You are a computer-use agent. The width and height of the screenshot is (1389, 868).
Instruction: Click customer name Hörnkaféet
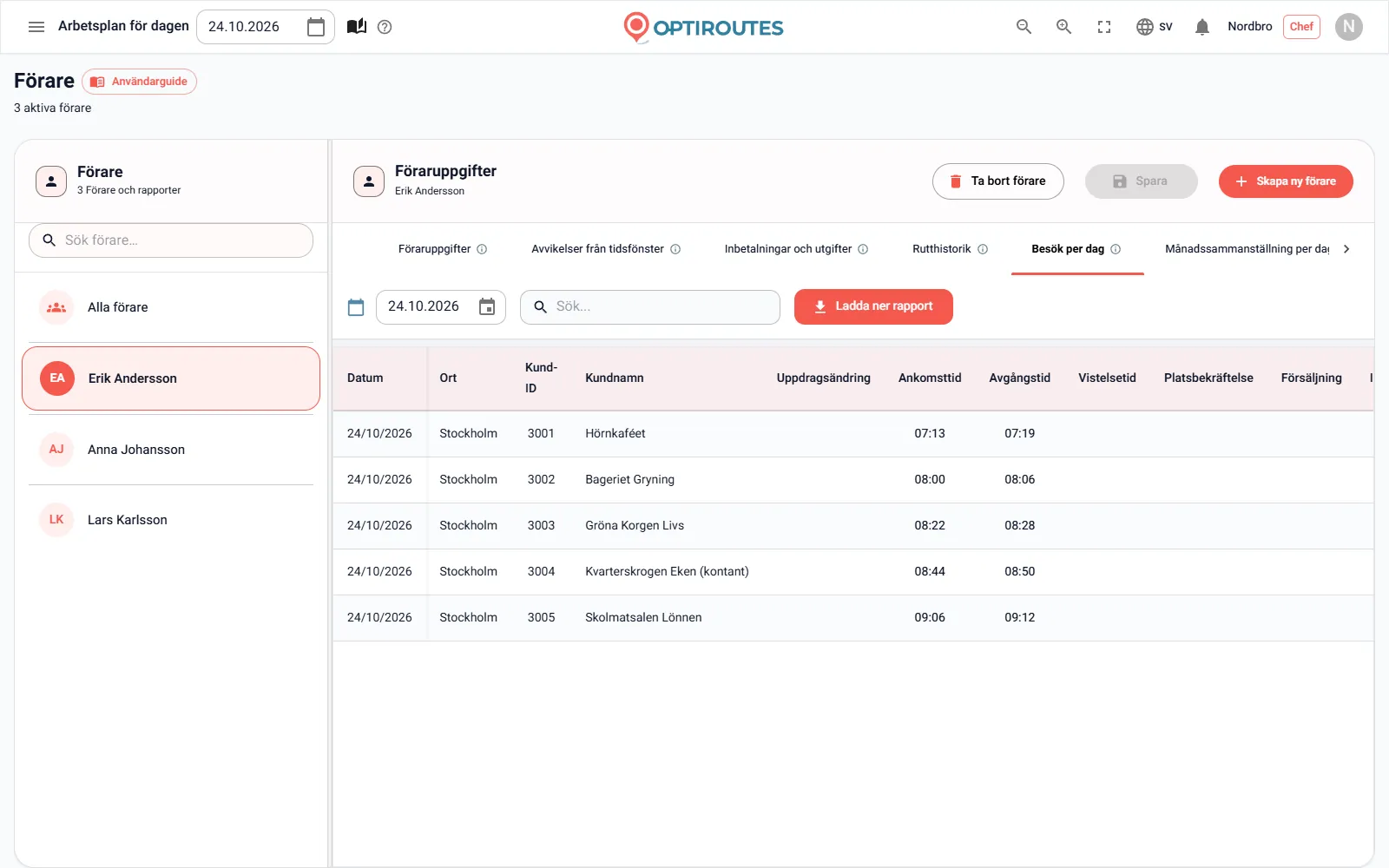(616, 433)
